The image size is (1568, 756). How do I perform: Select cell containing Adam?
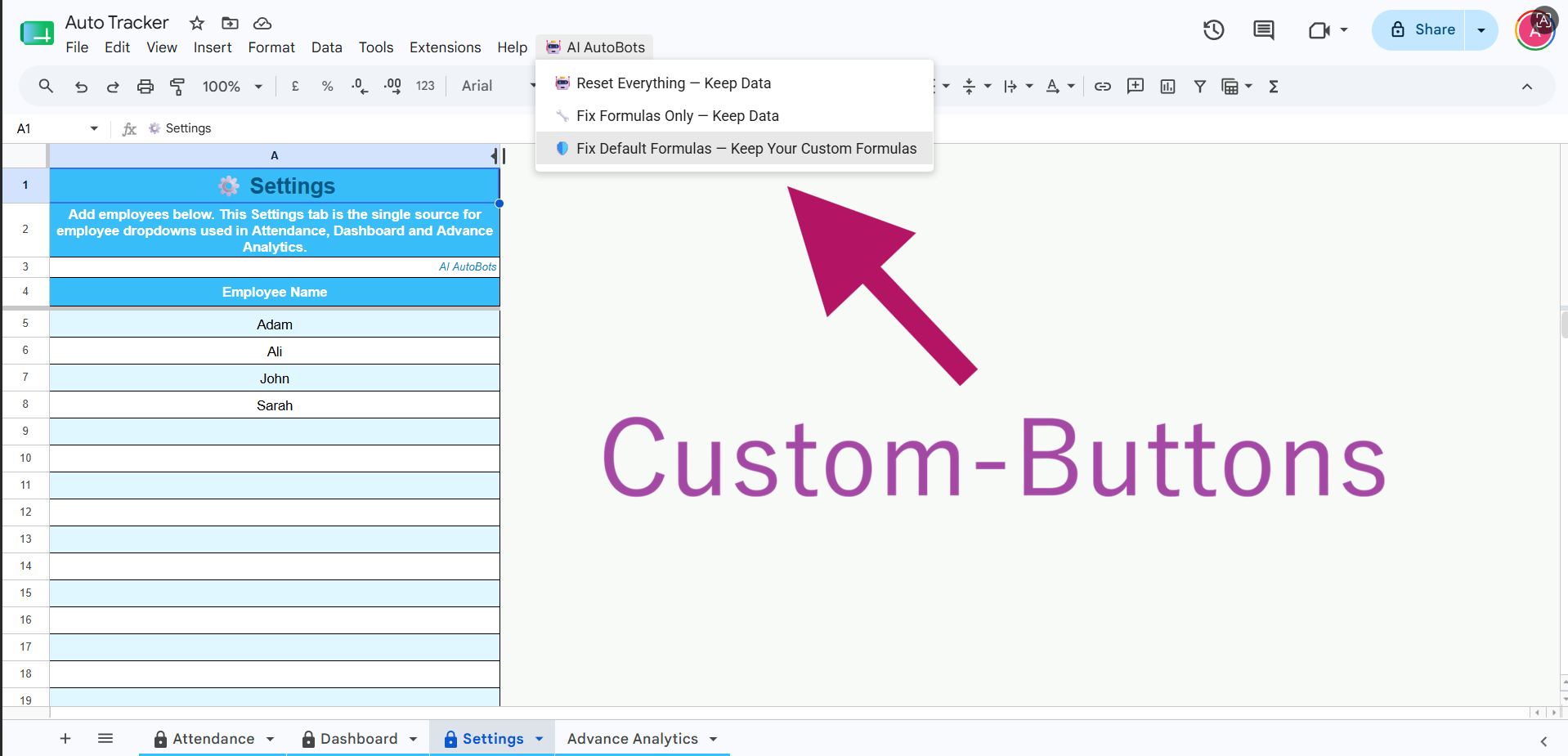coord(275,324)
